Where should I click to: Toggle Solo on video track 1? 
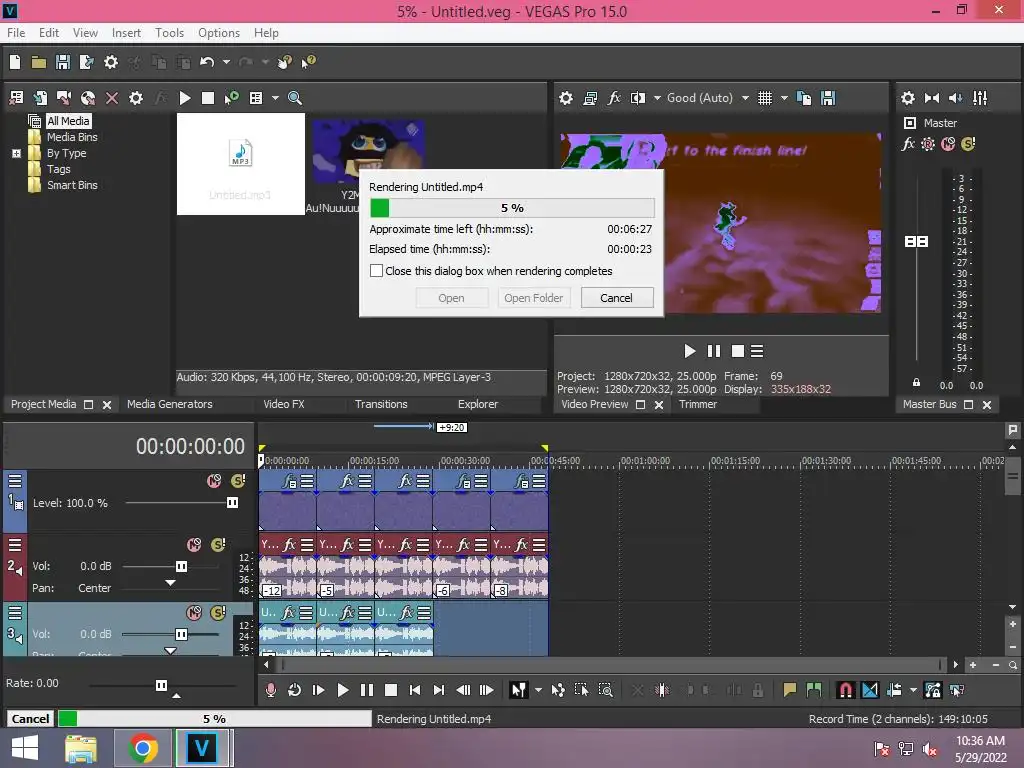pos(238,481)
